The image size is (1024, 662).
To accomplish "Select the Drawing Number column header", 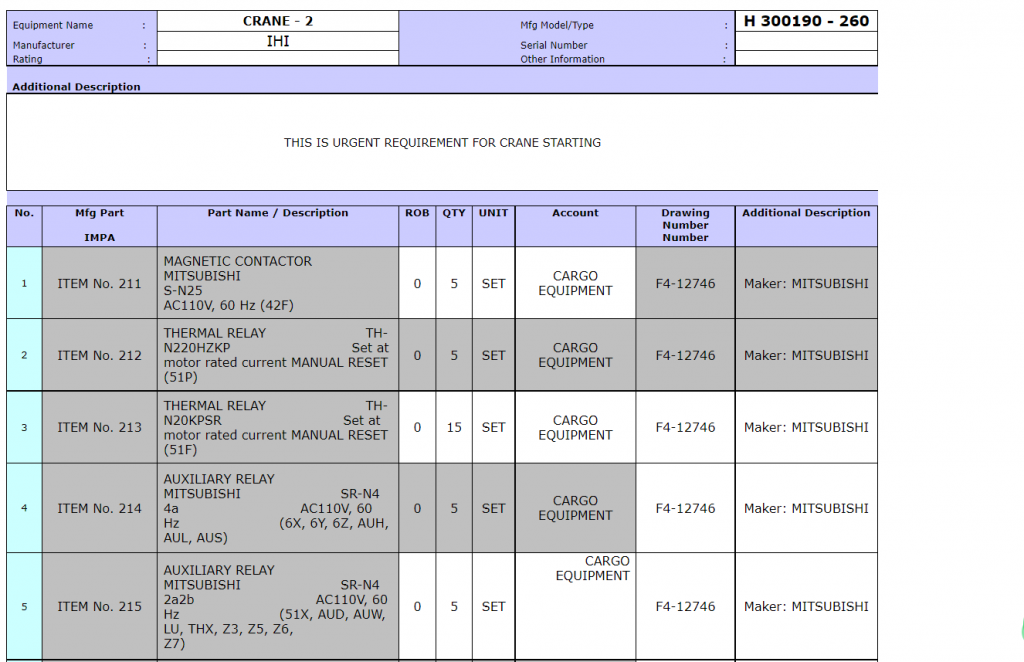I will point(685,226).
